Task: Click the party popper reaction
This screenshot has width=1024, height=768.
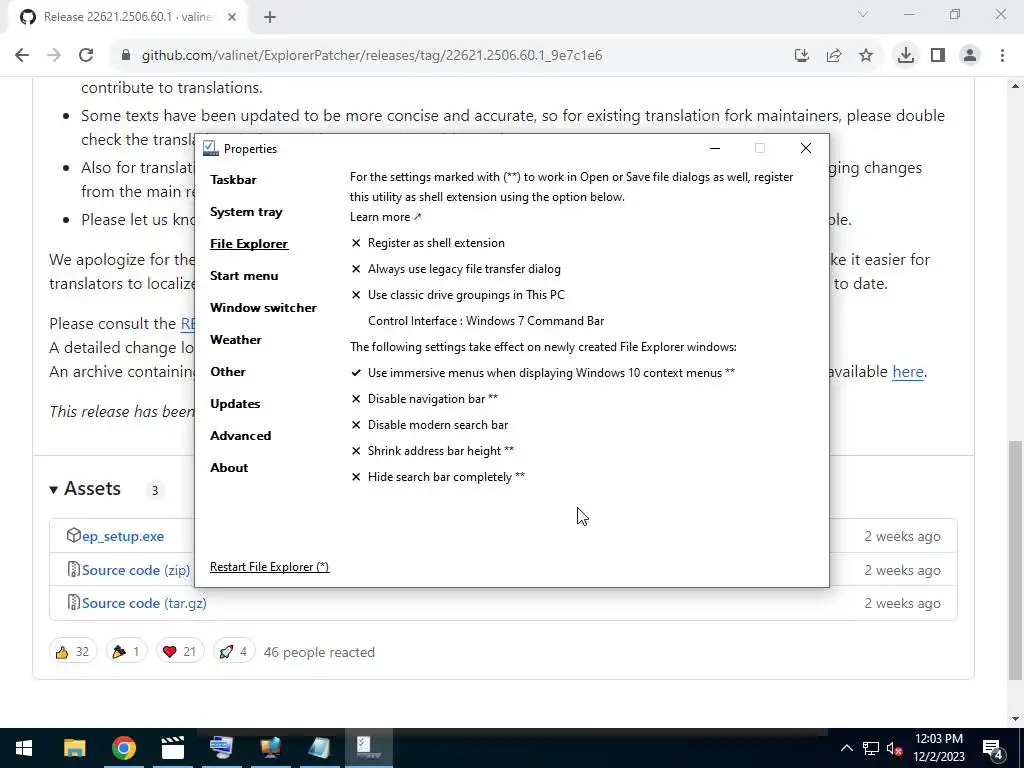Action: 127,652
